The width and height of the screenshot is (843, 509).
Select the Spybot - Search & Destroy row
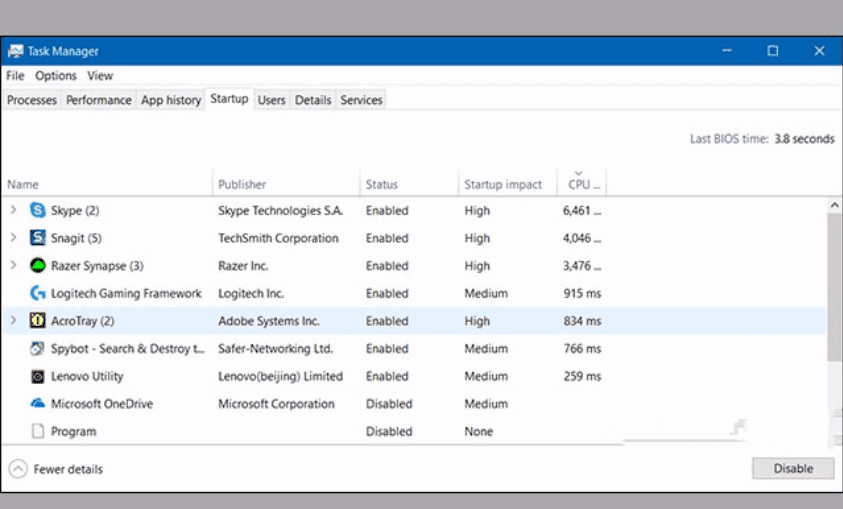[414, 348]
